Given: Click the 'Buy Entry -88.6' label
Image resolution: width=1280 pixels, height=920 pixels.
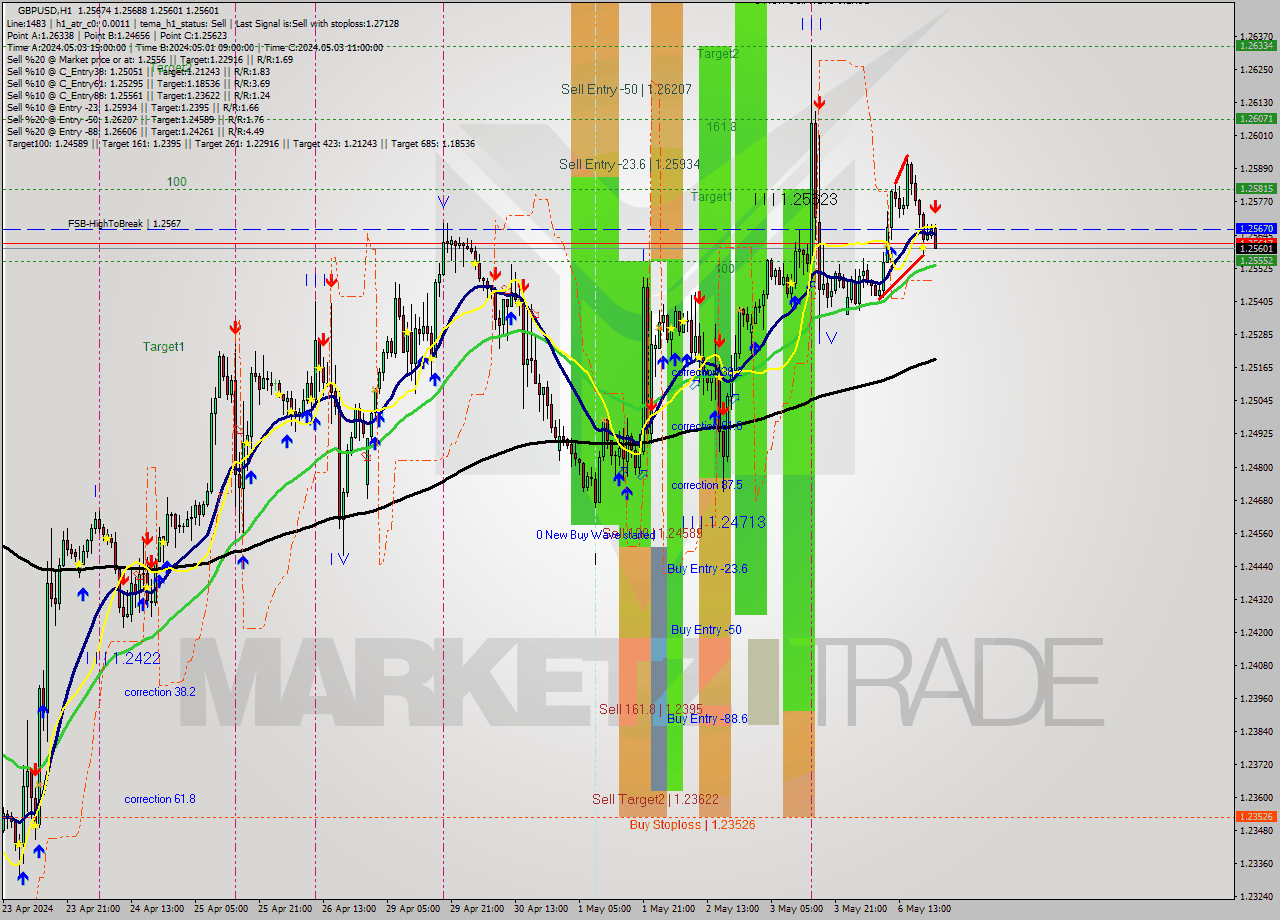Looking at the screenshot, I should (x=707, y=719).
